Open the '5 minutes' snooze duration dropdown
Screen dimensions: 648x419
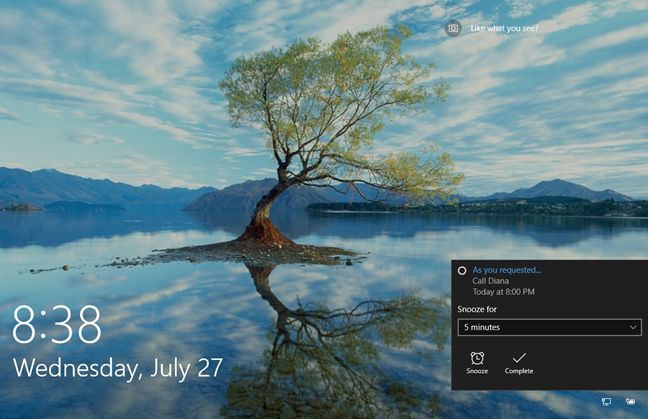coord(550,327)
